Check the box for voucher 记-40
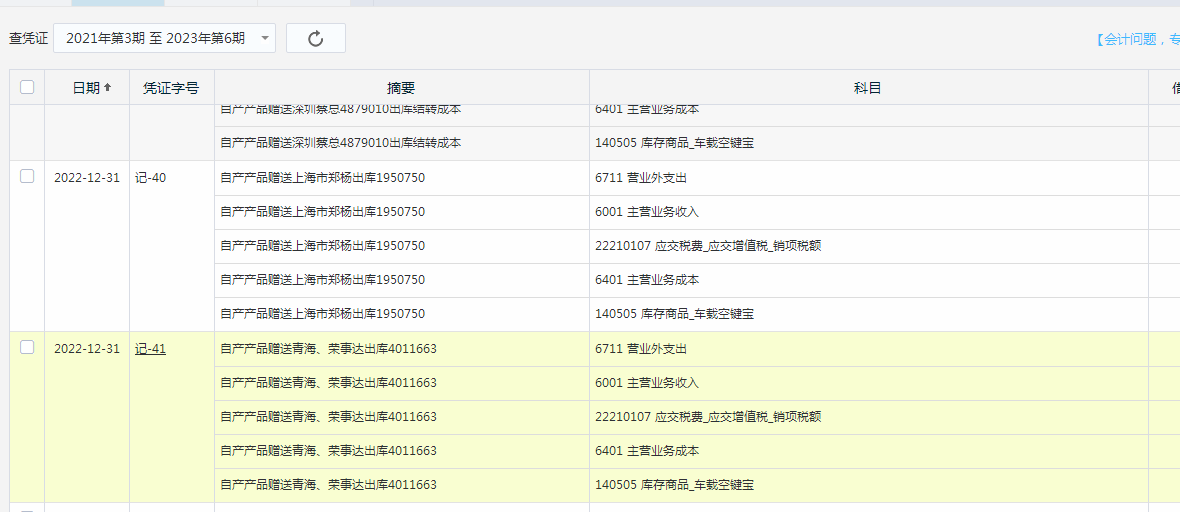Viewport: 1180px width, 512px height. 27,176
